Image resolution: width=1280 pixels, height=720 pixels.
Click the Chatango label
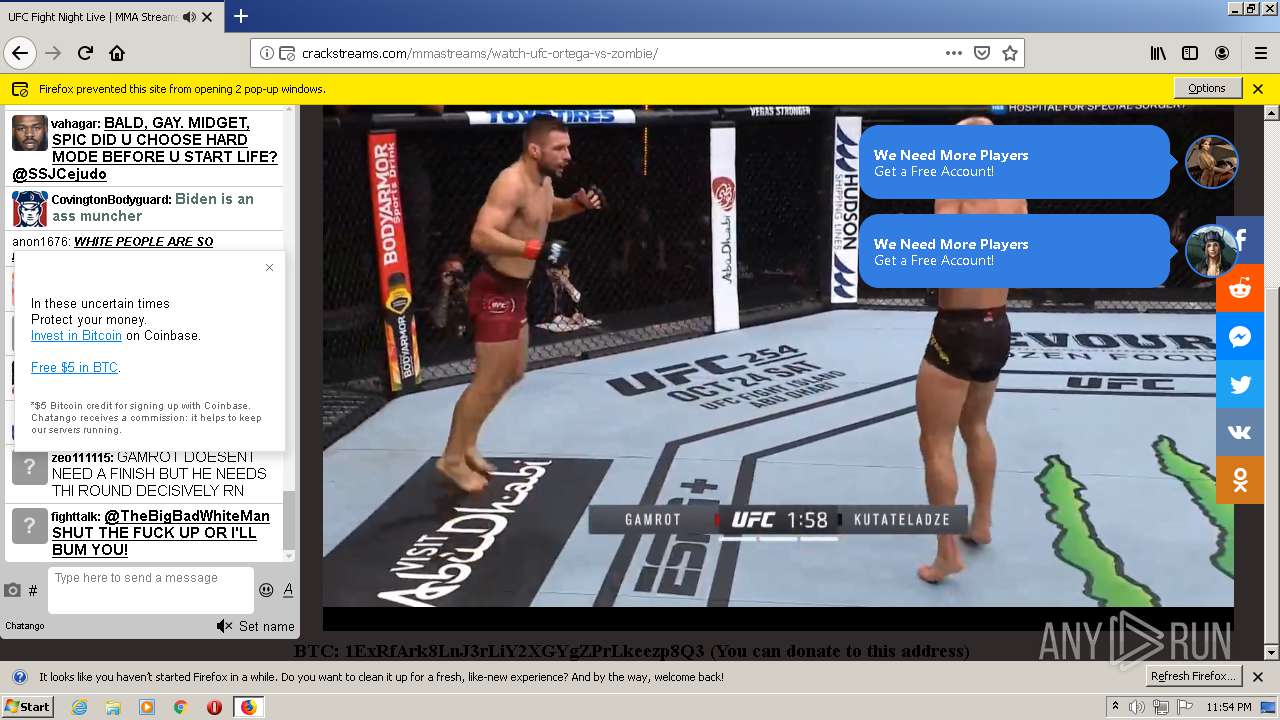tap(25, 626)
